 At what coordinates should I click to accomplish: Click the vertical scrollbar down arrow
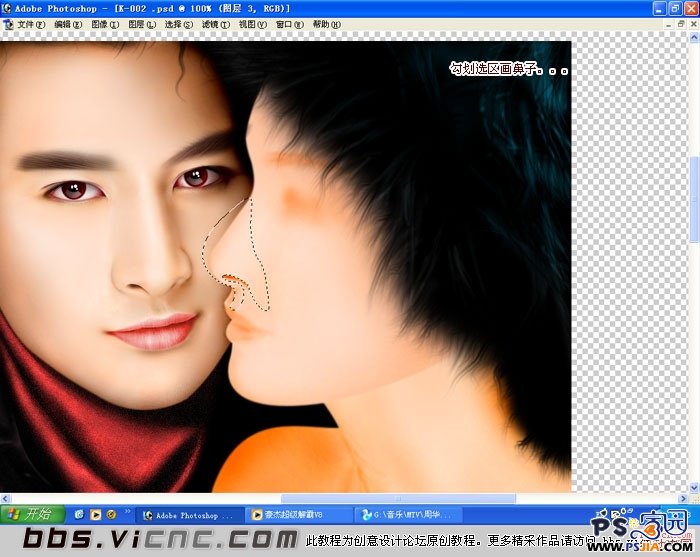694,487
